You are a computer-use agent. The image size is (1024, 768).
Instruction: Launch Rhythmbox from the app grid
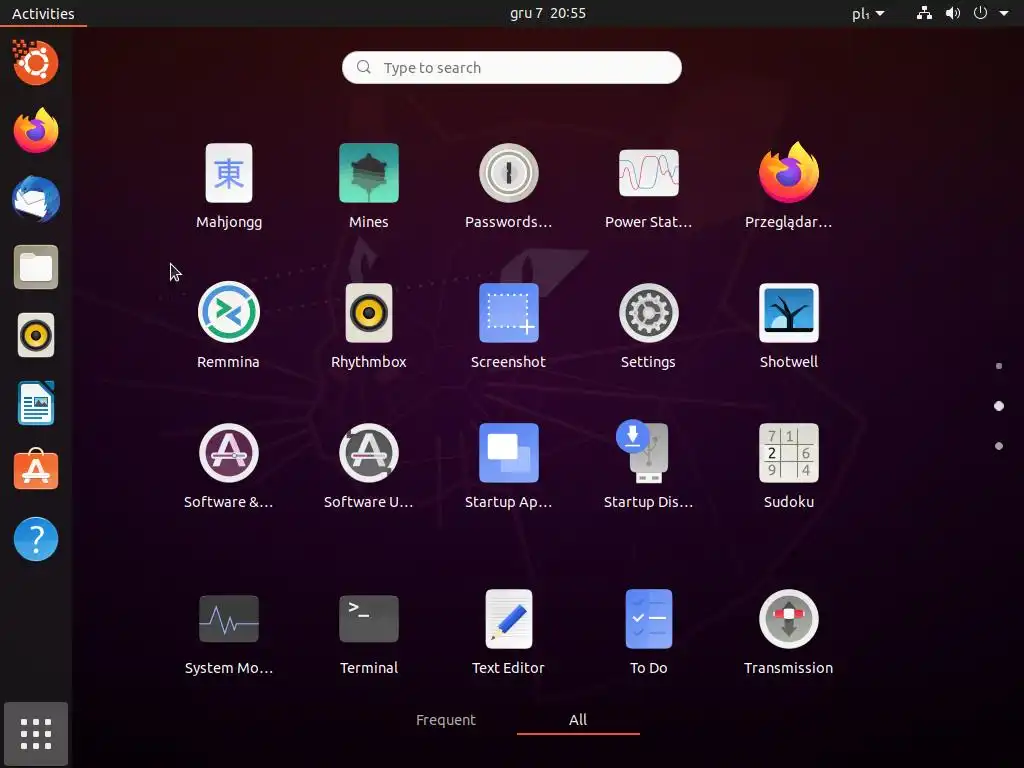(368, 325)
